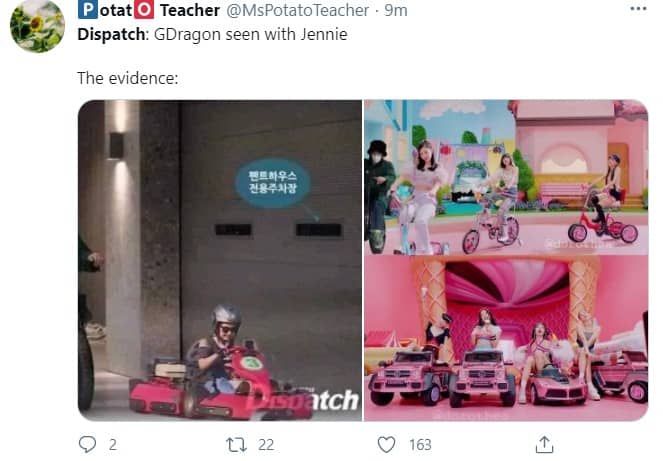Open the share upload icon

coord(544,445)
